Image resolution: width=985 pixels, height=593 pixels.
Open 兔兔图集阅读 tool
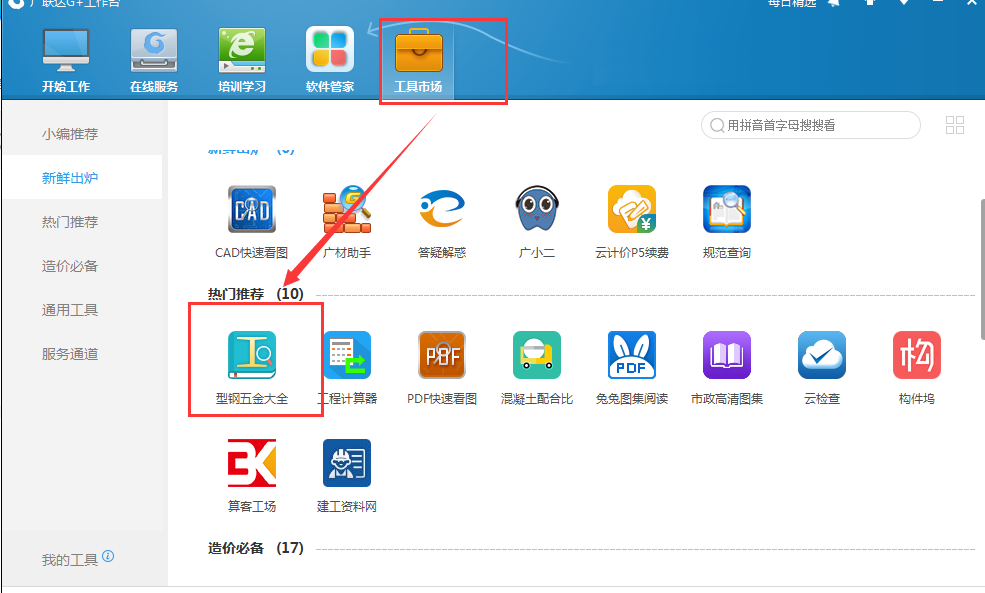[x=632, y=368]
